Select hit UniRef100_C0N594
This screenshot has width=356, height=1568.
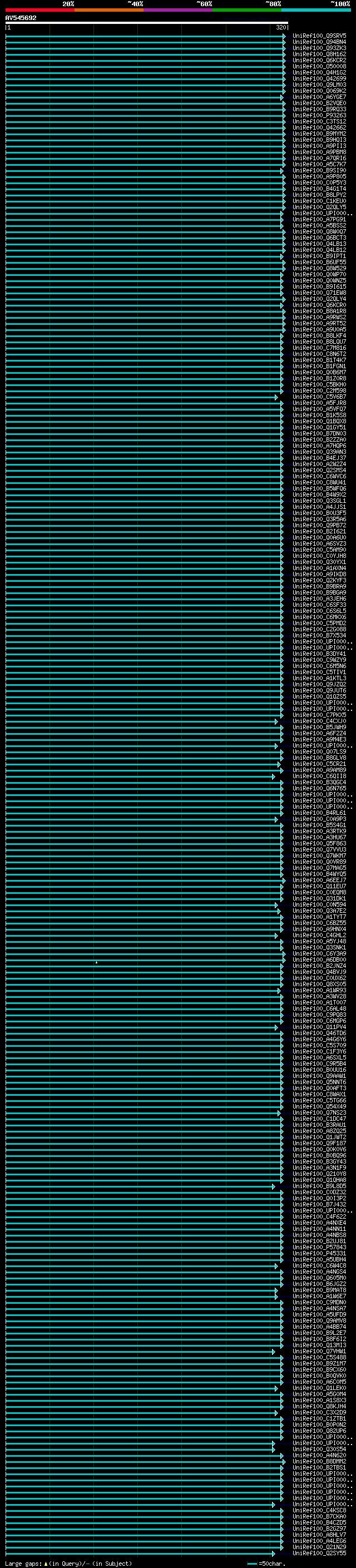[x=319, y=904]
